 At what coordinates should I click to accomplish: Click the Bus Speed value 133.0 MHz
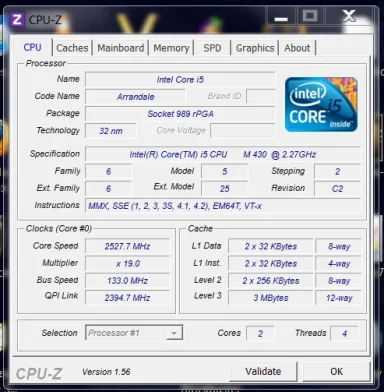pyautogui.click(x=127, y=281)
